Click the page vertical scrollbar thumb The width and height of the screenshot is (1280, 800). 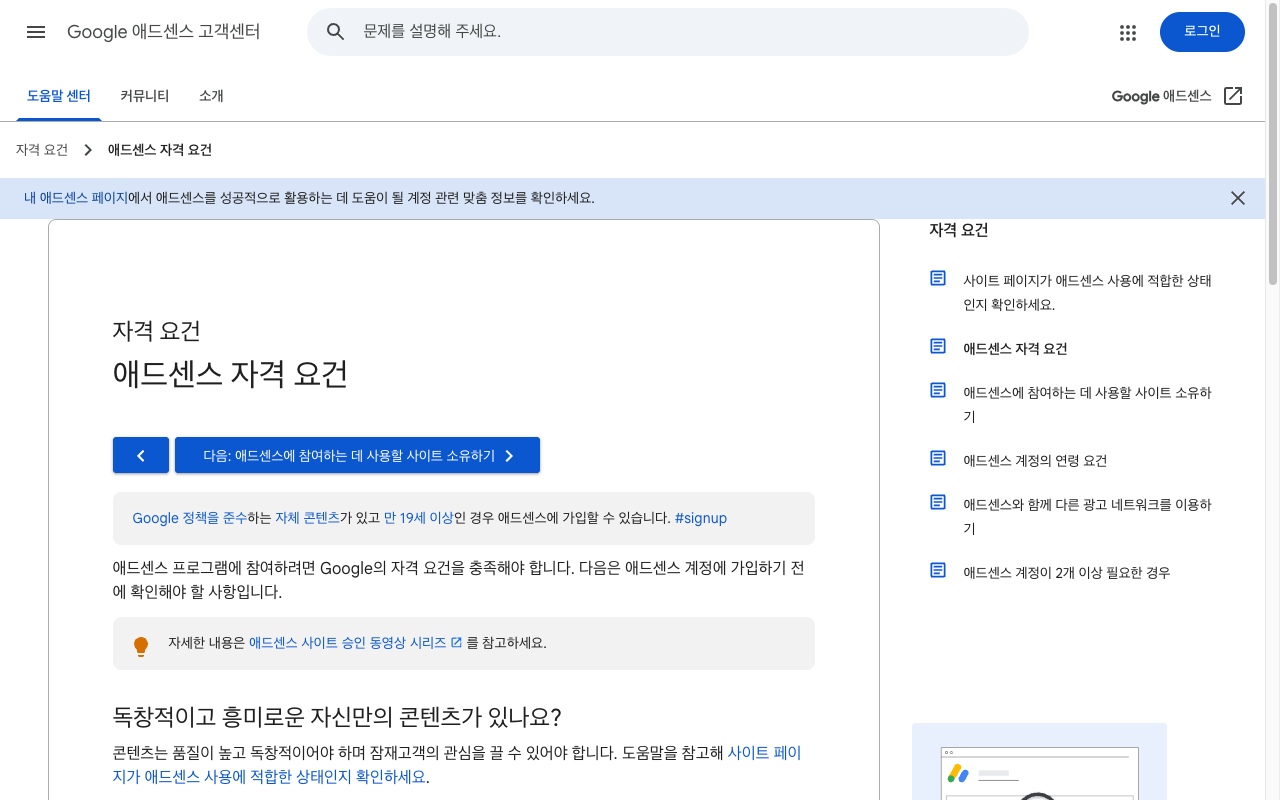(1272, 143)
